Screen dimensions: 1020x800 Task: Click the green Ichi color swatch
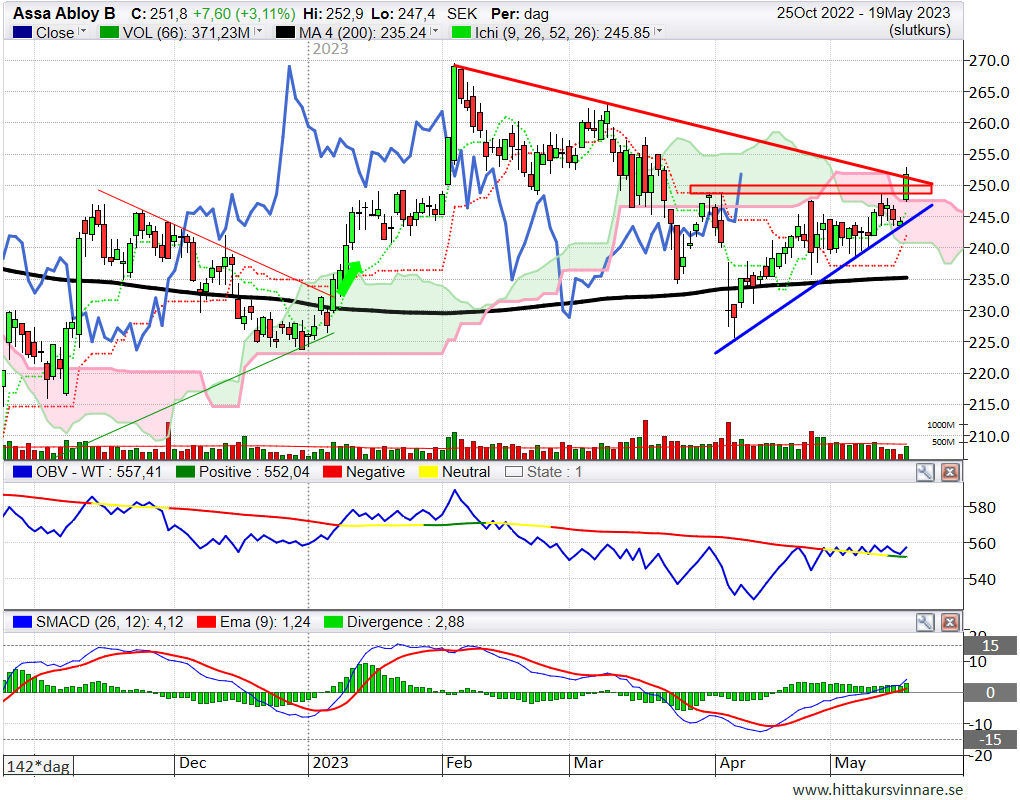point(461,33)
